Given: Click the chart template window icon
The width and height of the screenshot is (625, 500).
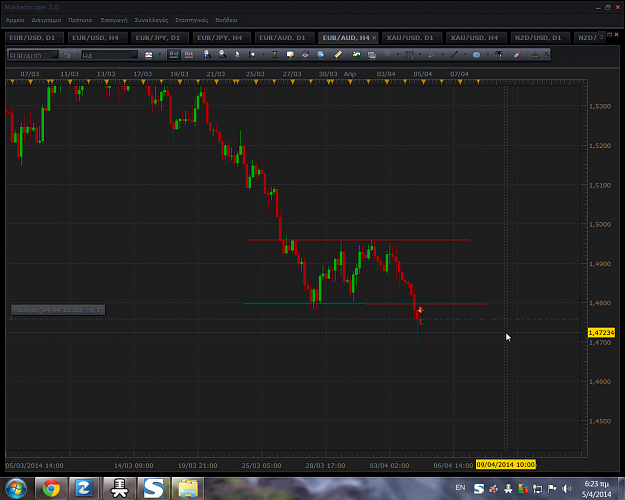Looking at the screenshot, I should [x=371, y=55].
